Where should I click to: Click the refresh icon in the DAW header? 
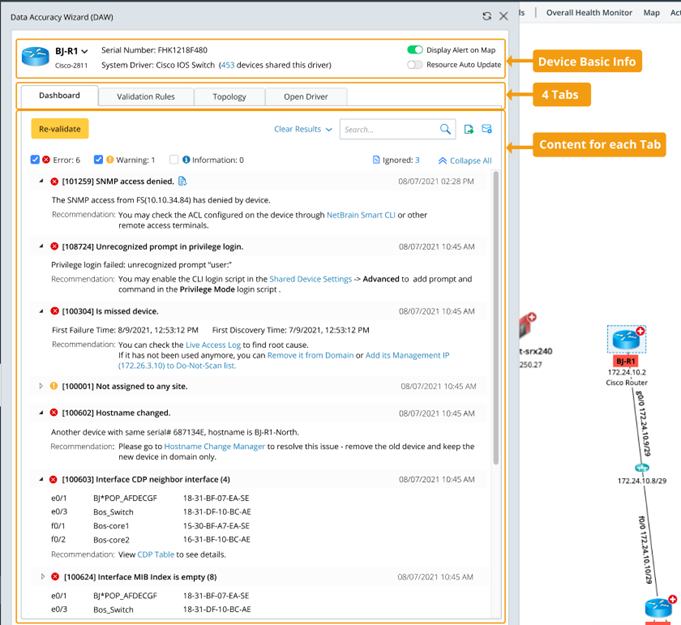487,16
